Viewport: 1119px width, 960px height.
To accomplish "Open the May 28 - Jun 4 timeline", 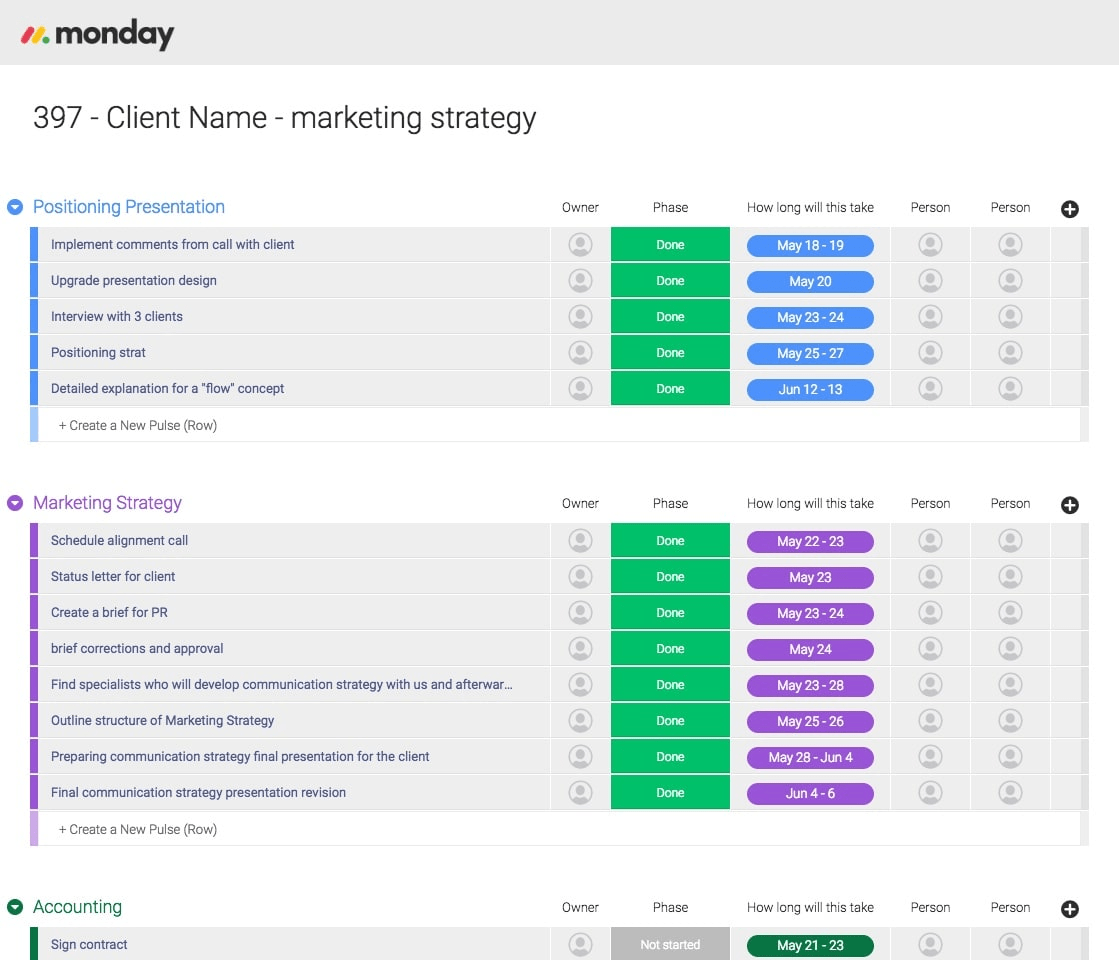I will [810, 757].
